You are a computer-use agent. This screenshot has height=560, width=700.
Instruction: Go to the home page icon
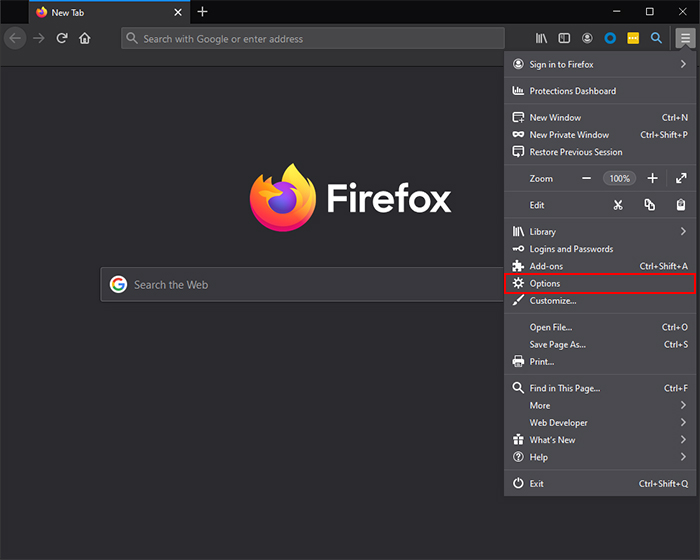84,38
